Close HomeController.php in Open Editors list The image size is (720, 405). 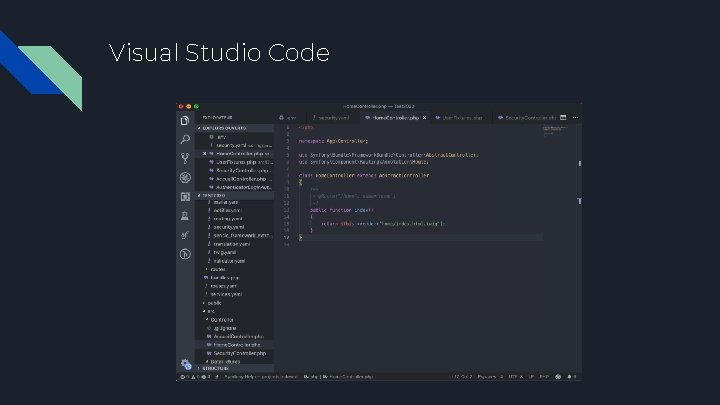[x=205, y=154]
